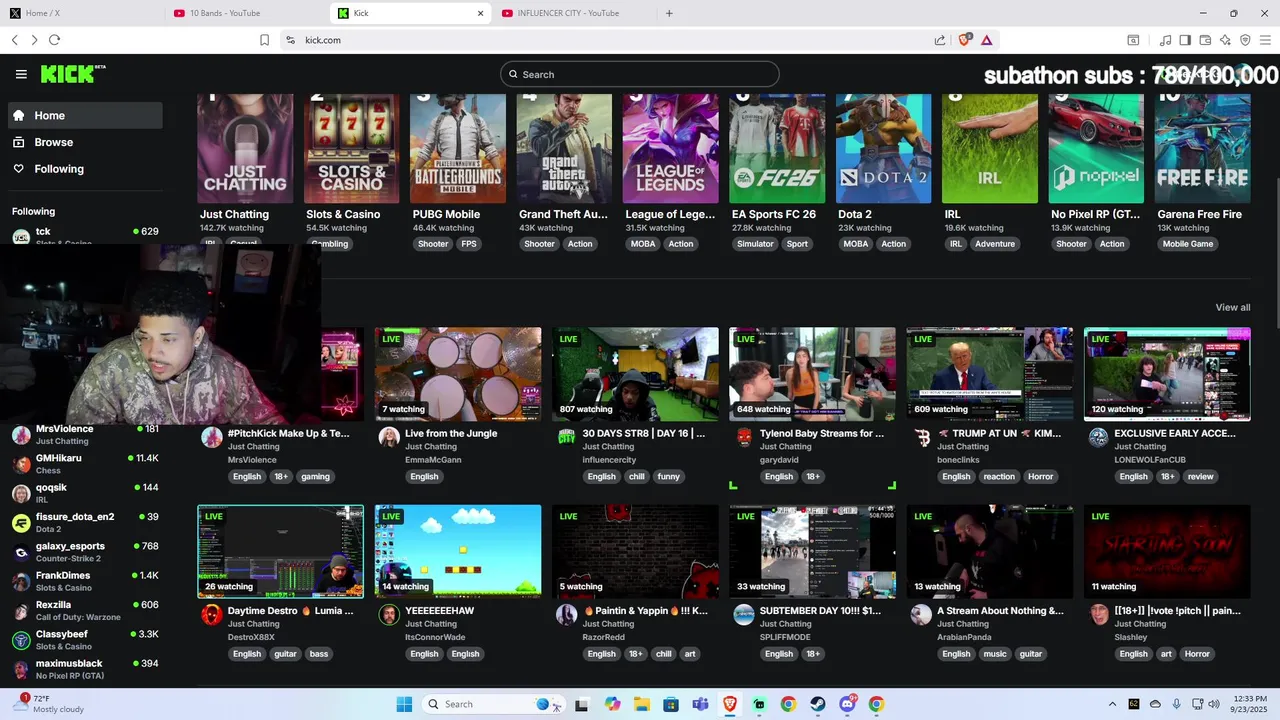Switch to the INFLUENCER CITY - YouTube tab

573,13
